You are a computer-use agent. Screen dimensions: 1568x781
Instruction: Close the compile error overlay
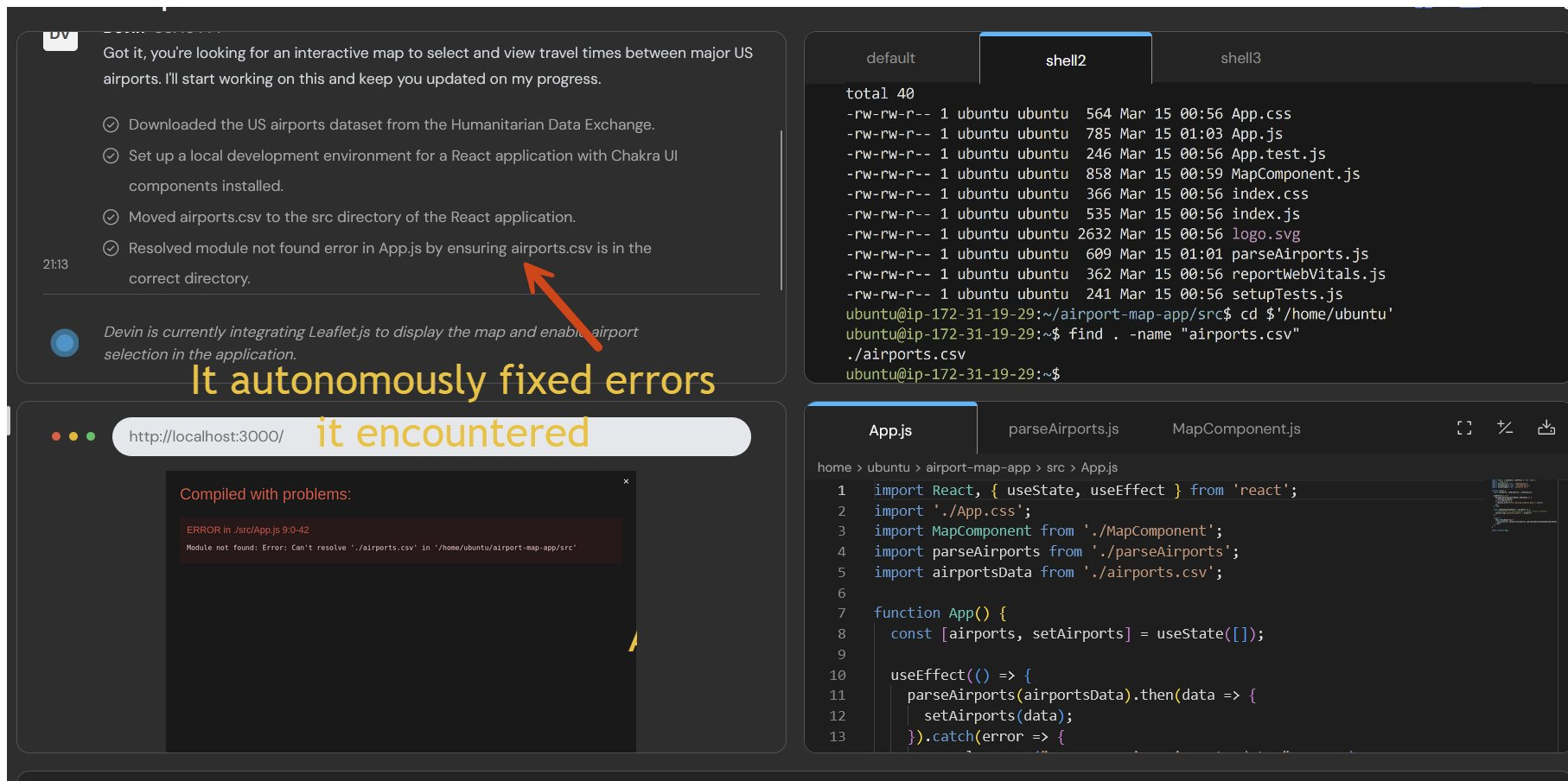coord(626,481)
